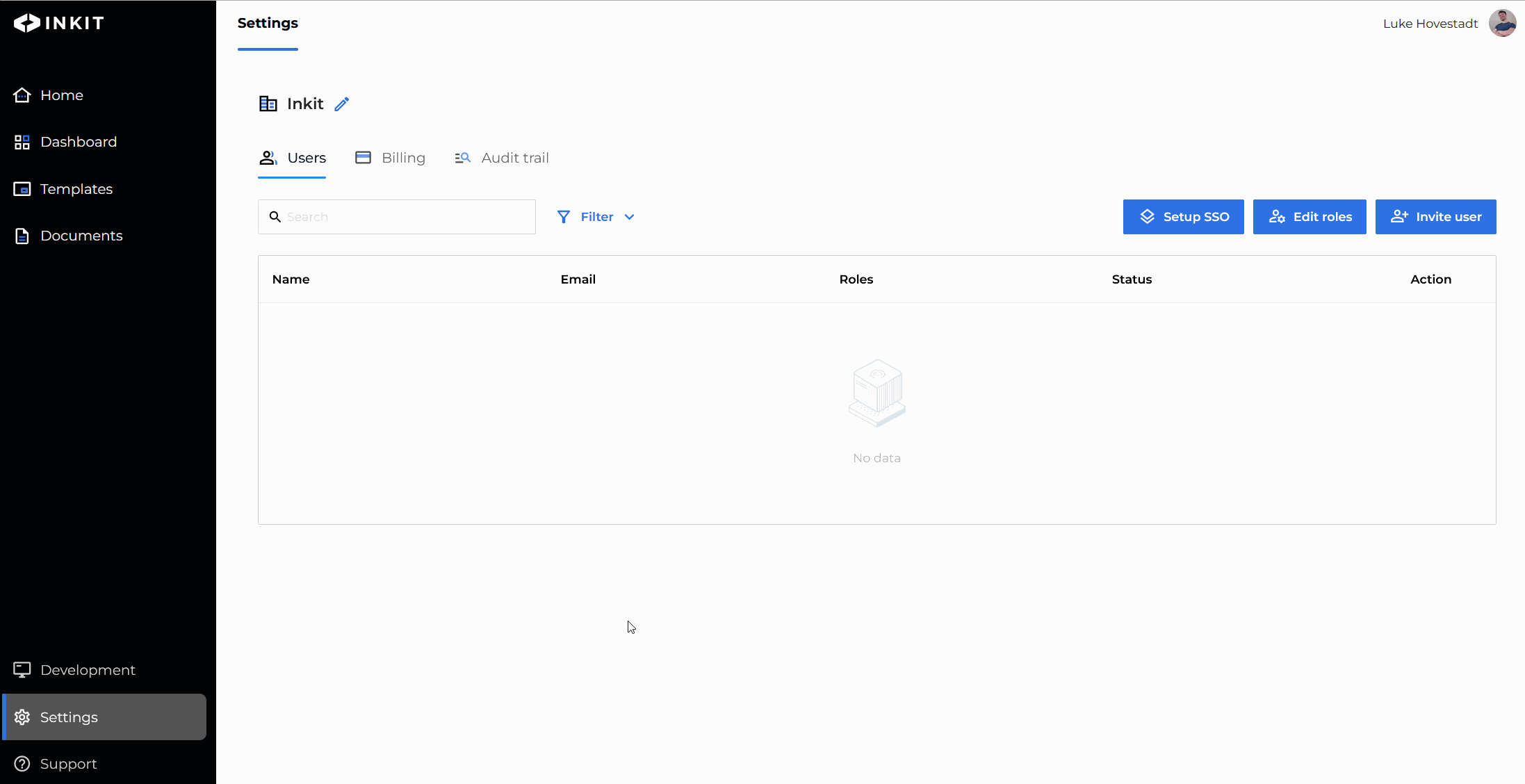Open Development in the sidebar
Screen dimensions: 1525x784
[x=87, y=670]
